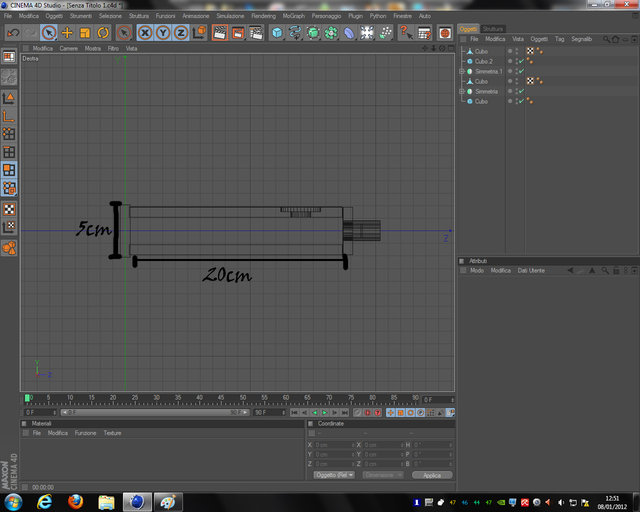Open the Dati Utente menu
Viewport: 640px width, 512px height.
click(x=531, y=270)
